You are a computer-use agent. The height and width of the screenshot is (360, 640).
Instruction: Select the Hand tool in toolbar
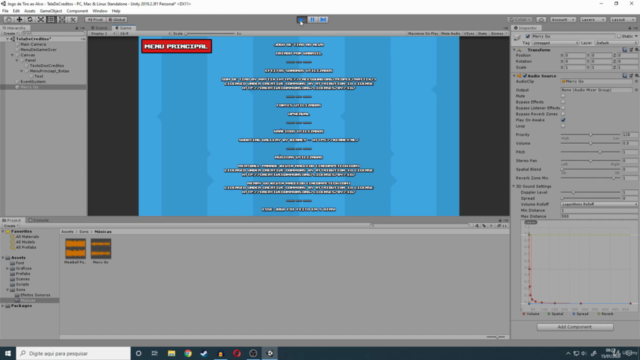pos(8,20)
